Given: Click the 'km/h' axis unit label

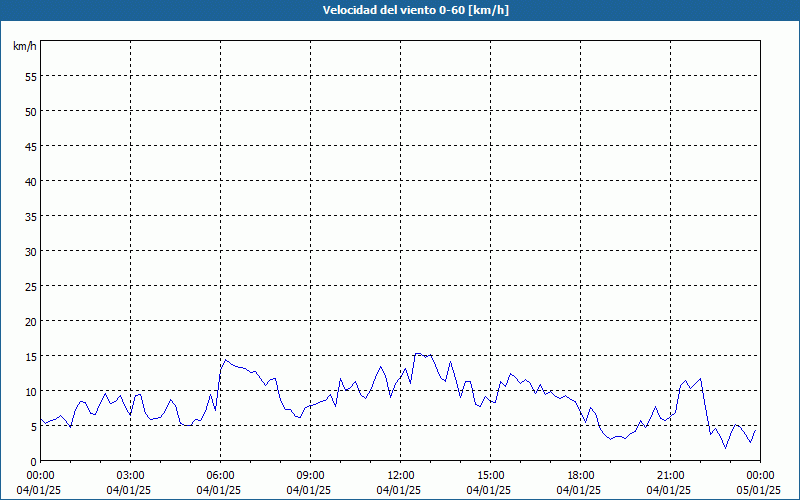Looking at the screenshot, I should click(25, 46).
